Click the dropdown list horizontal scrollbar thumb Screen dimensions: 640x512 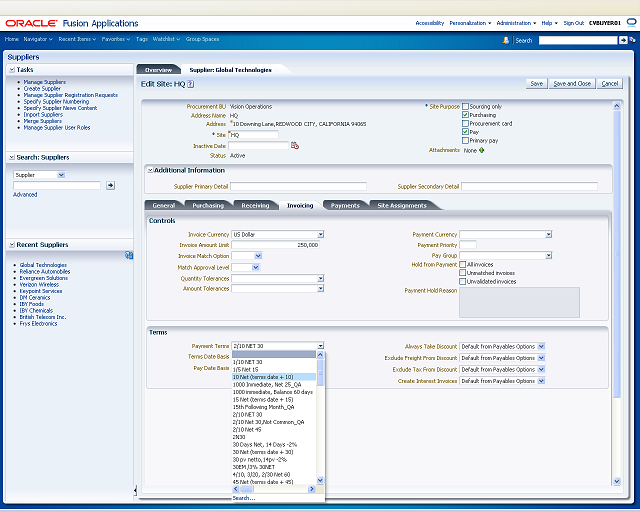click(x=247, y=489)
